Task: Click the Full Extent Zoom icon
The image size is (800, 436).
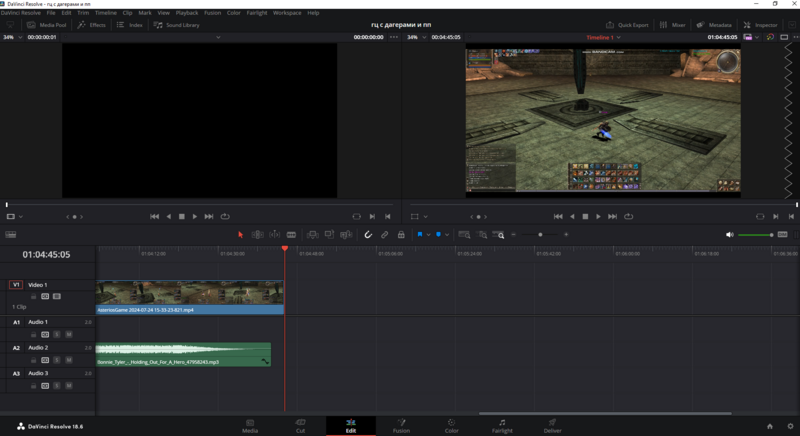Action: click(464, 235)
